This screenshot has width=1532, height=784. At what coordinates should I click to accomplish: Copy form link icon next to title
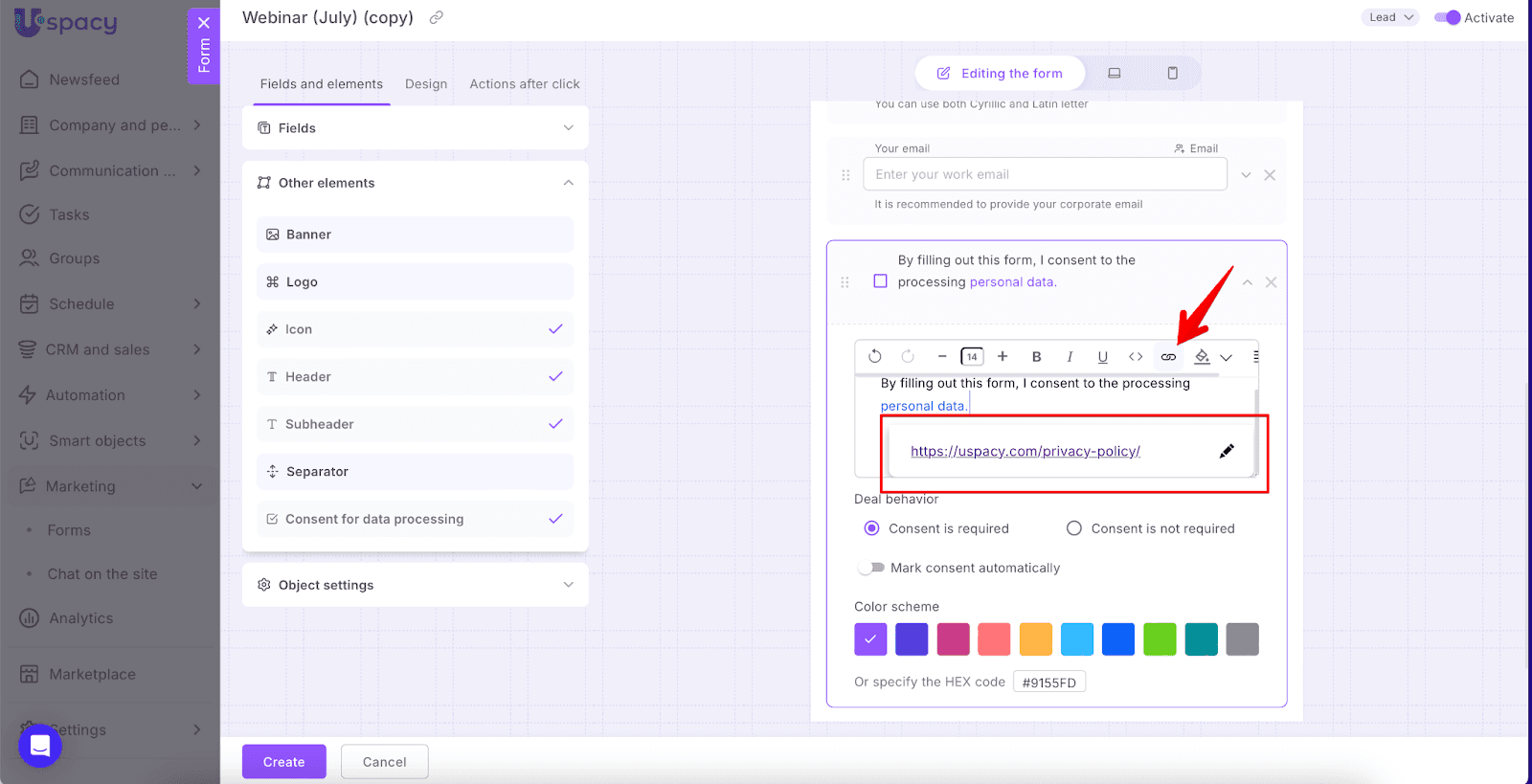(437, 18)
